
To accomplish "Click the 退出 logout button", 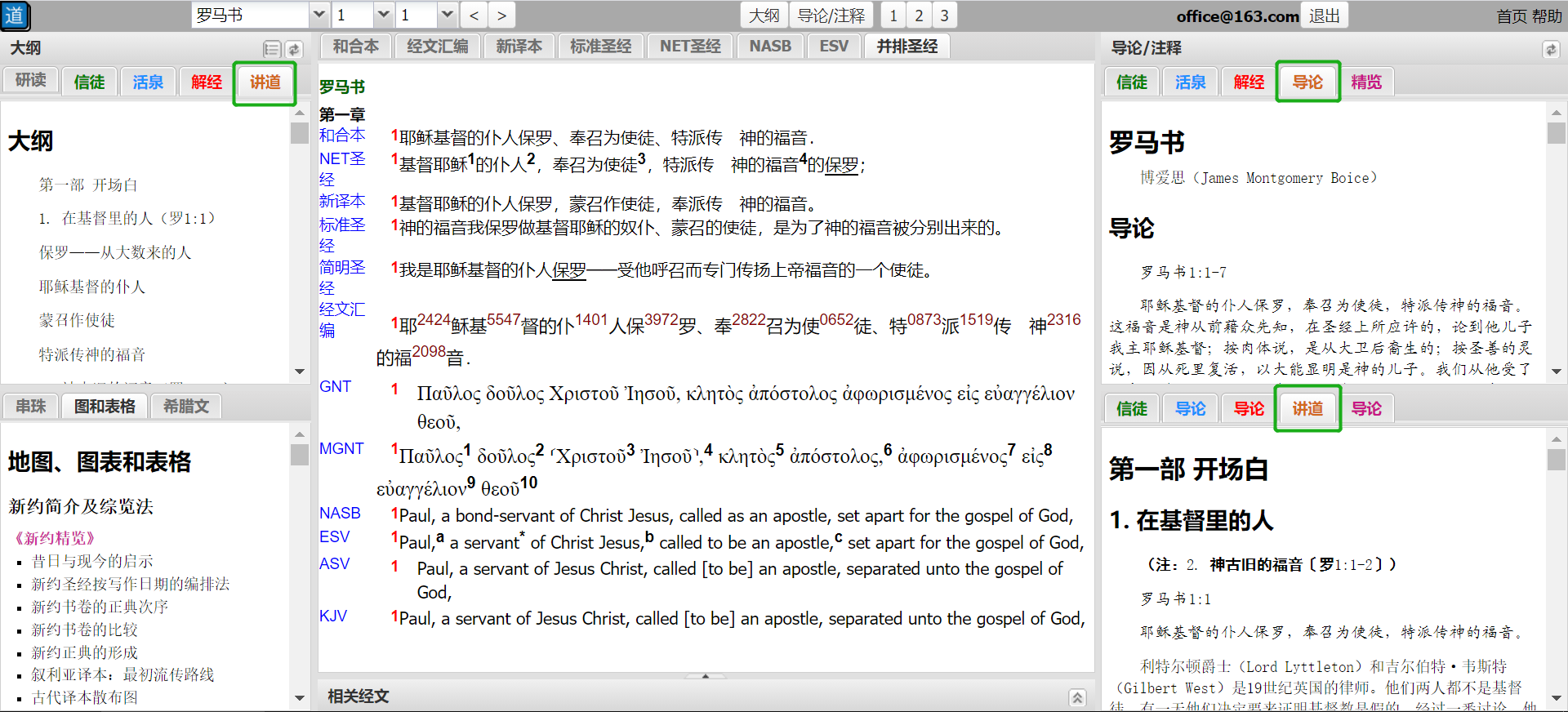I will tap(1325, 16).
